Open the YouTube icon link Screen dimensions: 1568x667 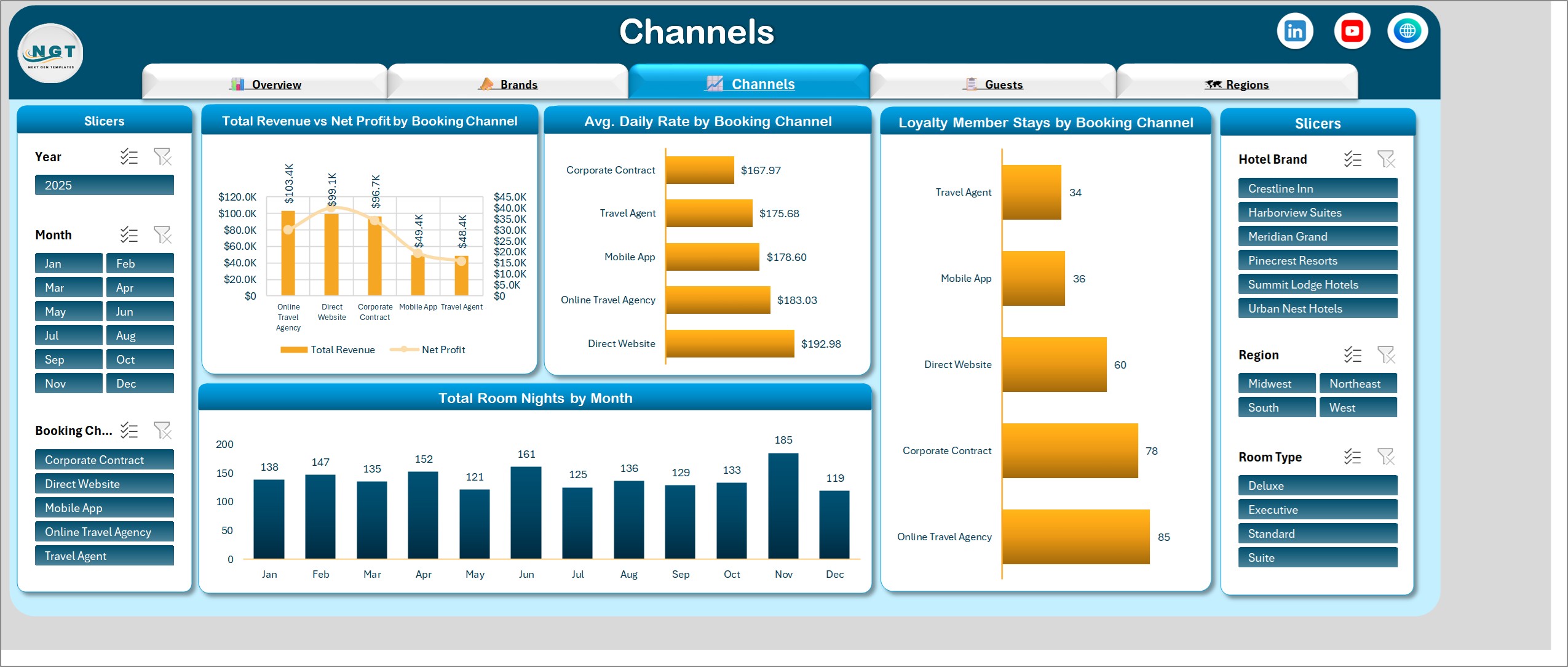point(1352,31)
